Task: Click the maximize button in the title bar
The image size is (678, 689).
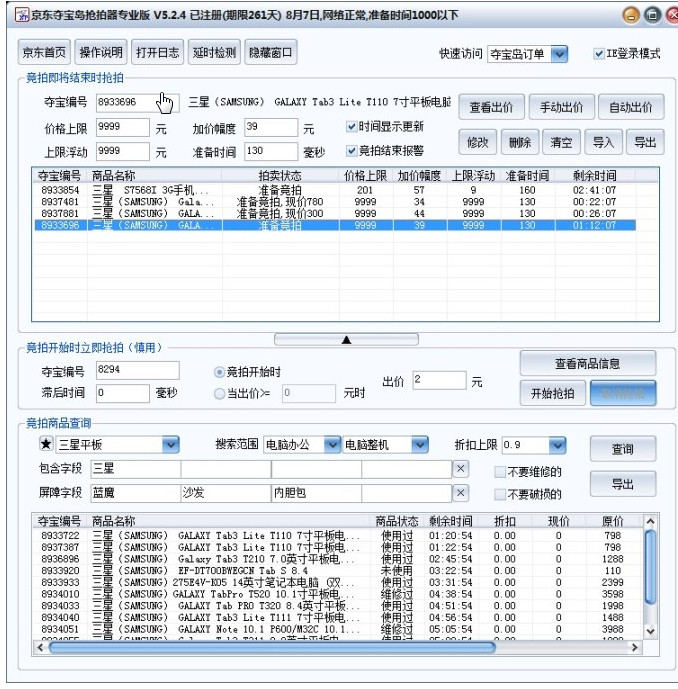Action: click(x=651, y=15)
